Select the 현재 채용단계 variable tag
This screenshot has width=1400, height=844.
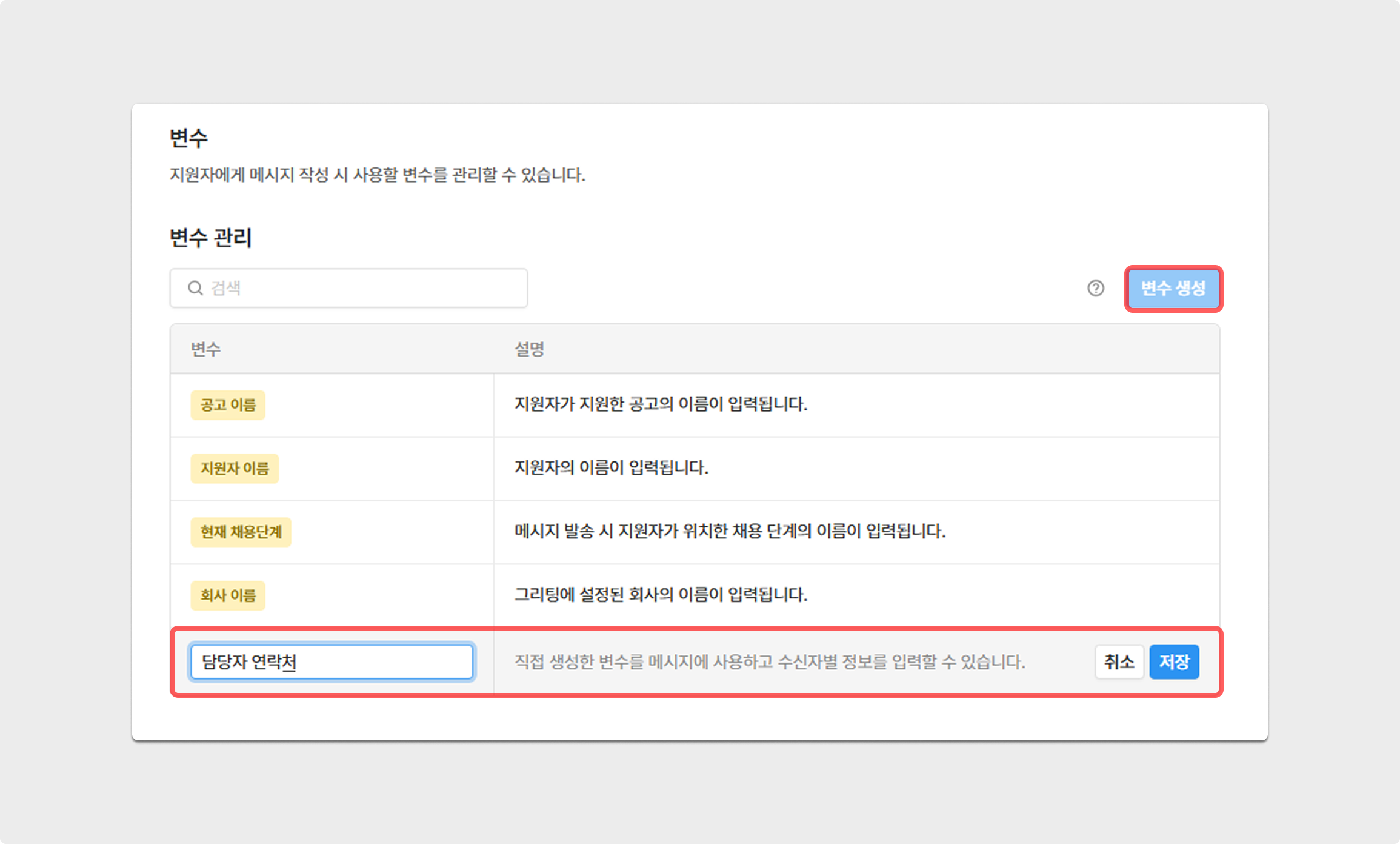click(241, 532)
